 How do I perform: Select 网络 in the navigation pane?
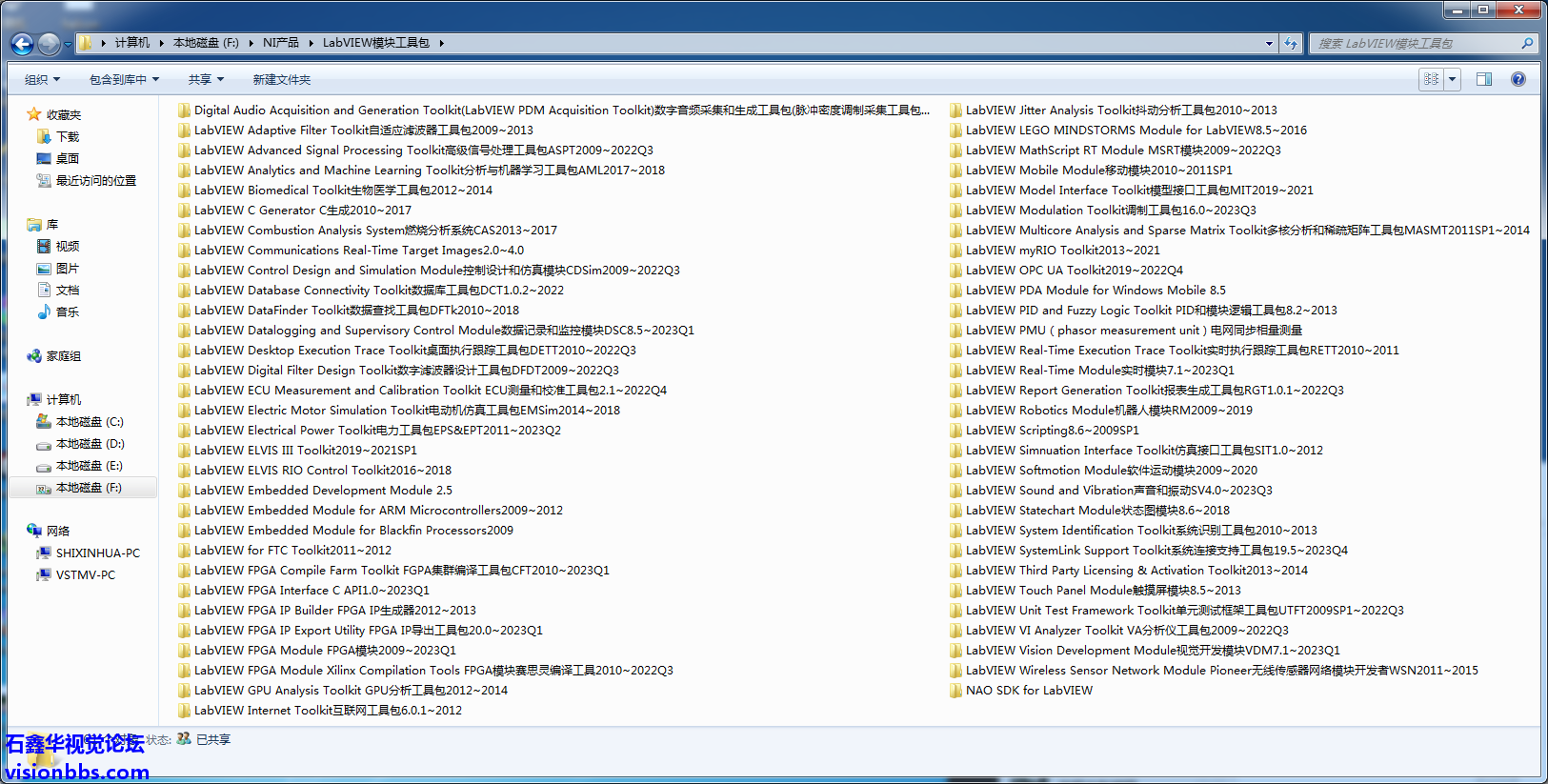[57, 531]
